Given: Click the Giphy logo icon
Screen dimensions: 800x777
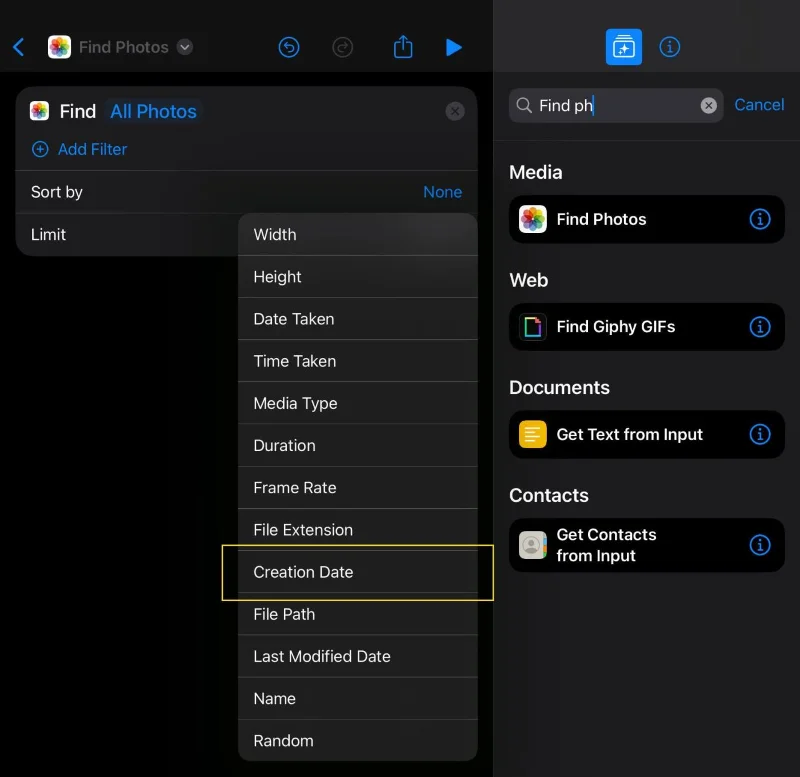Looking at the screenshot, I should (533, 327).
